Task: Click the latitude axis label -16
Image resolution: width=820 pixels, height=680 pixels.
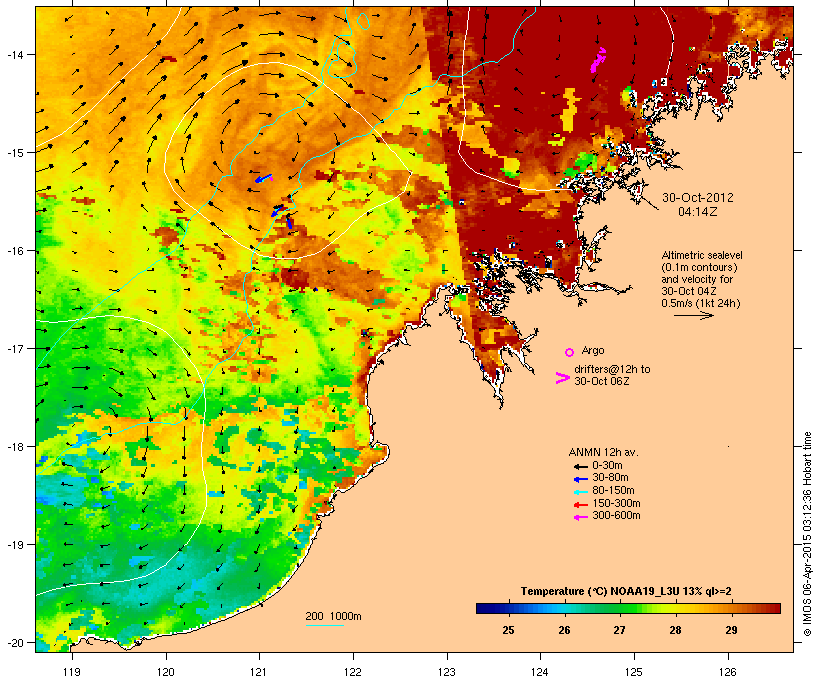Action: pyautogui.click(x=14, y=251)
